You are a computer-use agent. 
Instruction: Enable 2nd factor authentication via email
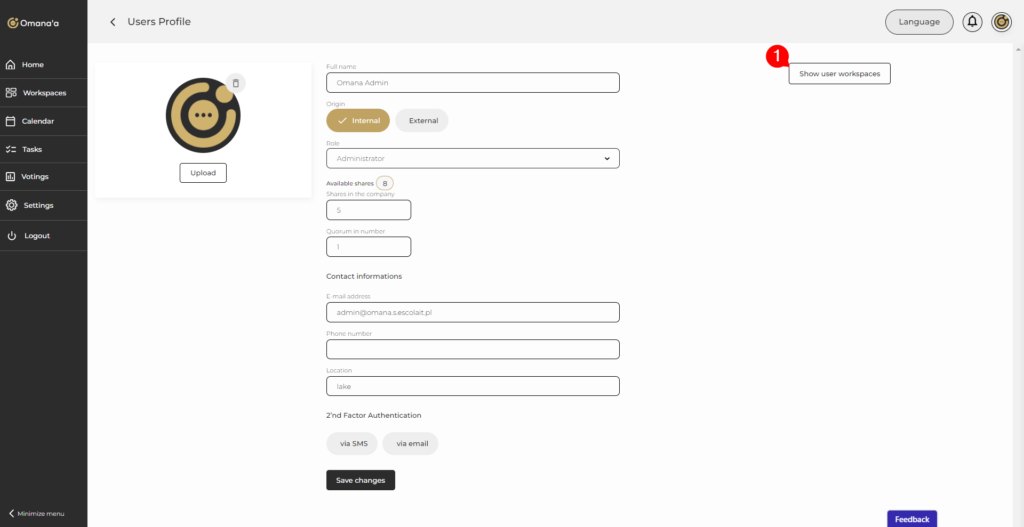410,444
